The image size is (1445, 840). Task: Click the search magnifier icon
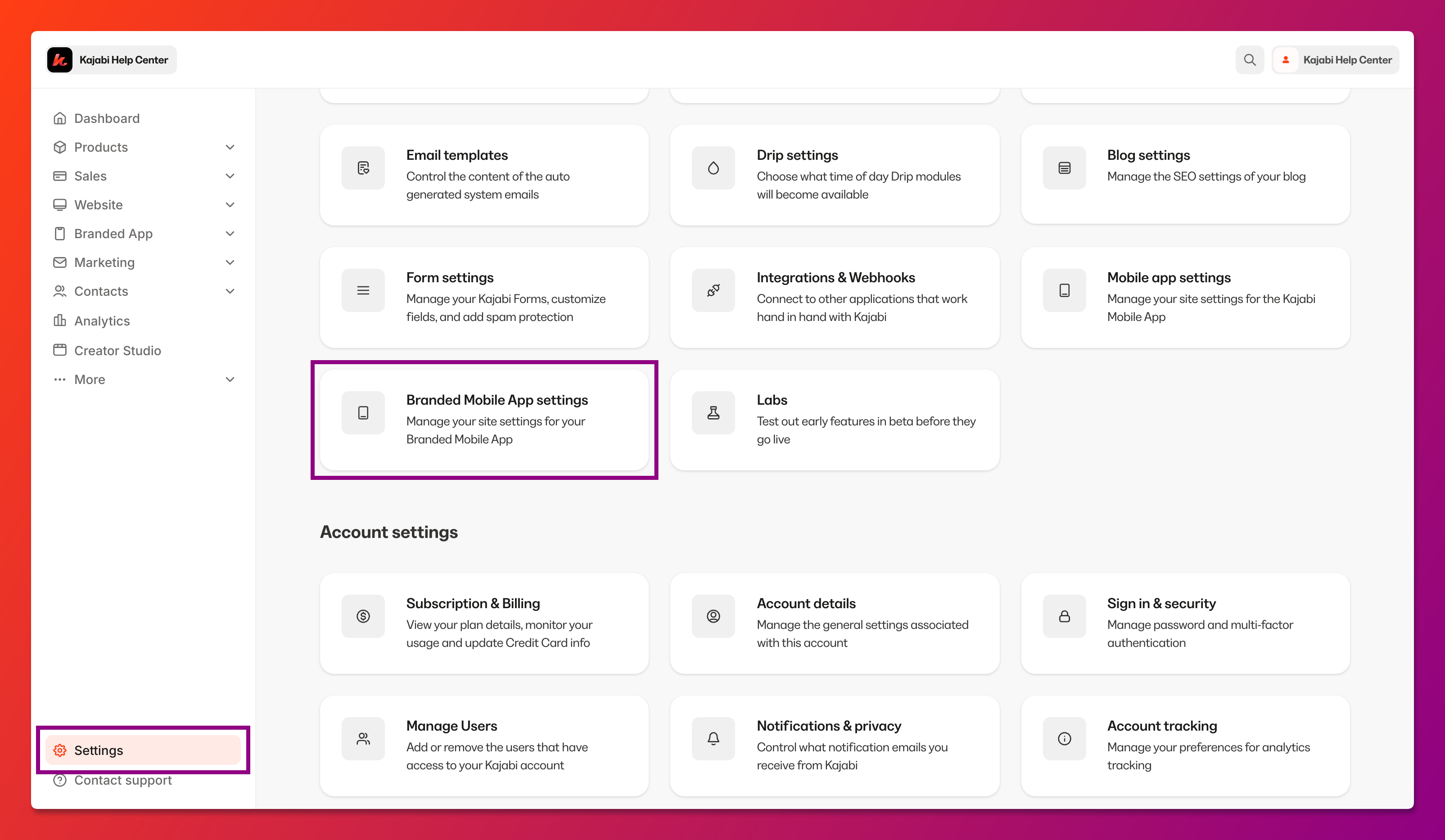(x=1250, y=59)
